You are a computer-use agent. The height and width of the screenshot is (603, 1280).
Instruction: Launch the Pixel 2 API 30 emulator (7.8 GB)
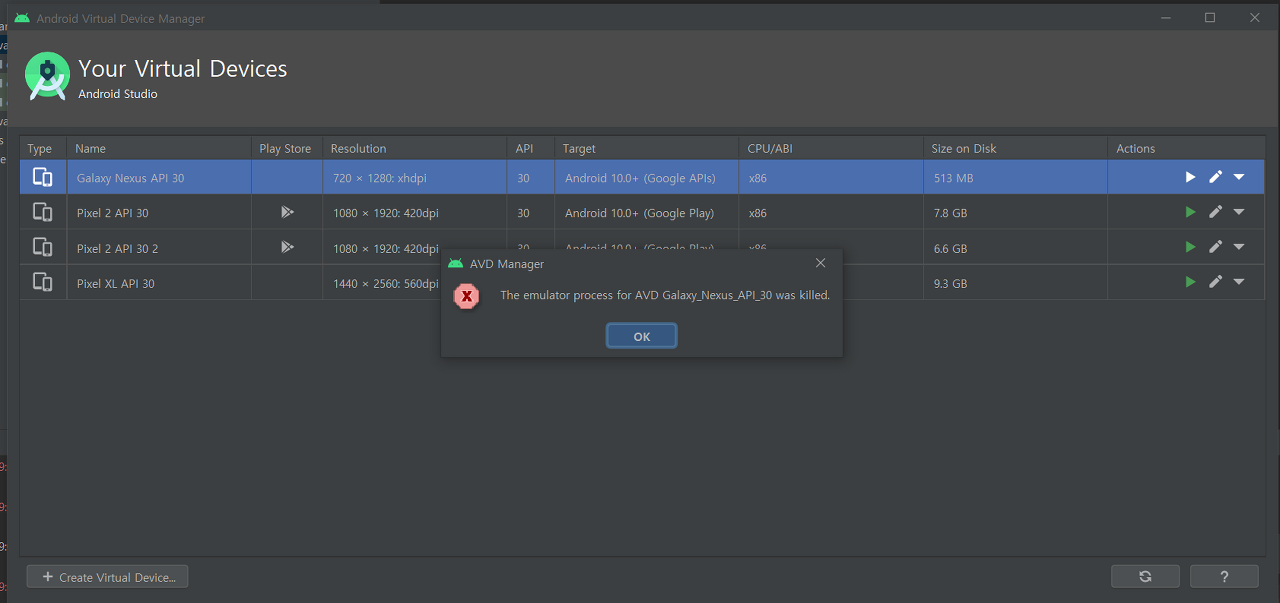coord(1190,212)
